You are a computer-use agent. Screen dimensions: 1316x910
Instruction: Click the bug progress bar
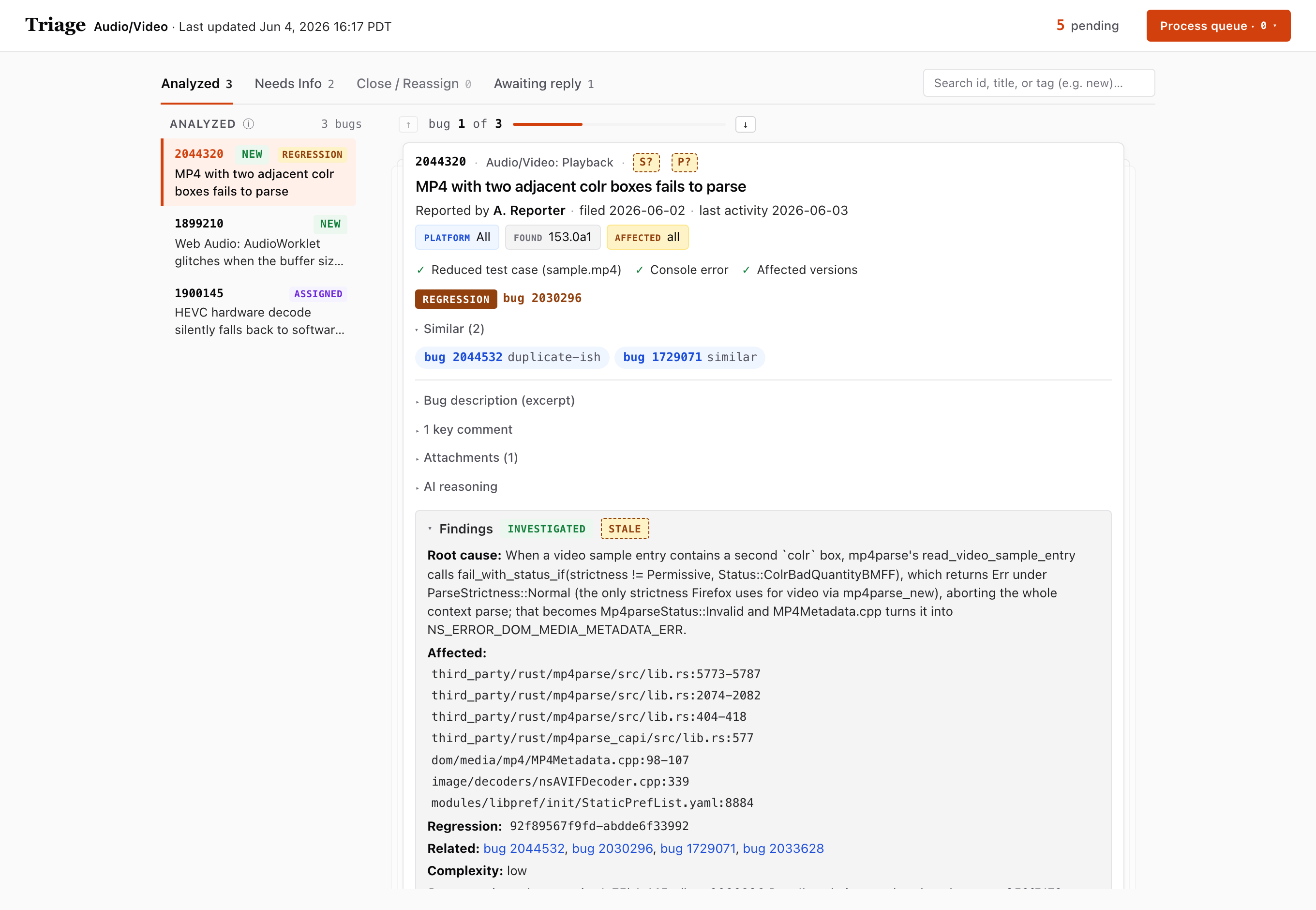pos(619,124)
